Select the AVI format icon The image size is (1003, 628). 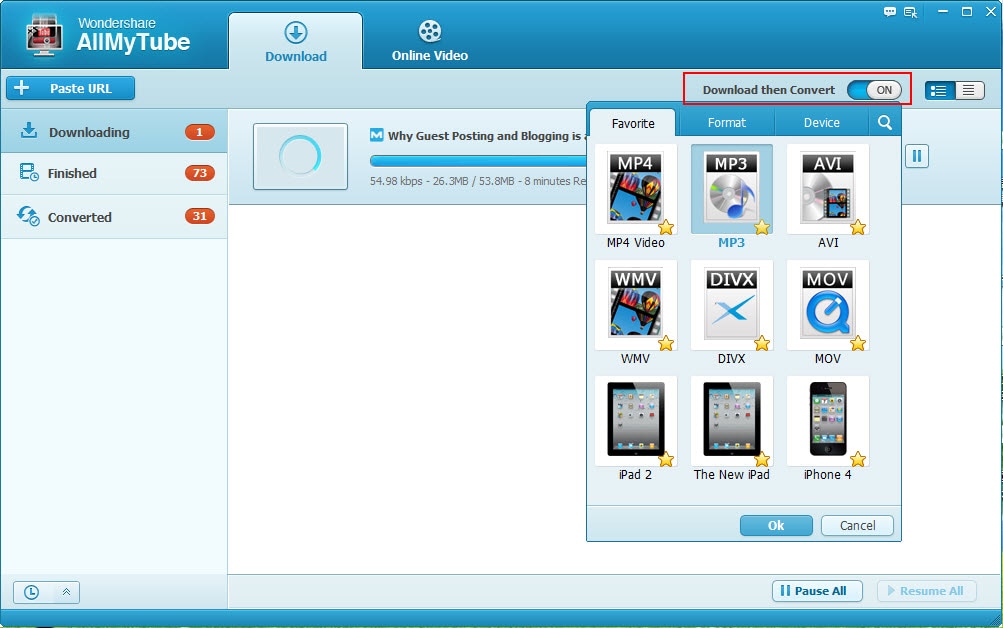coord(827,189)
